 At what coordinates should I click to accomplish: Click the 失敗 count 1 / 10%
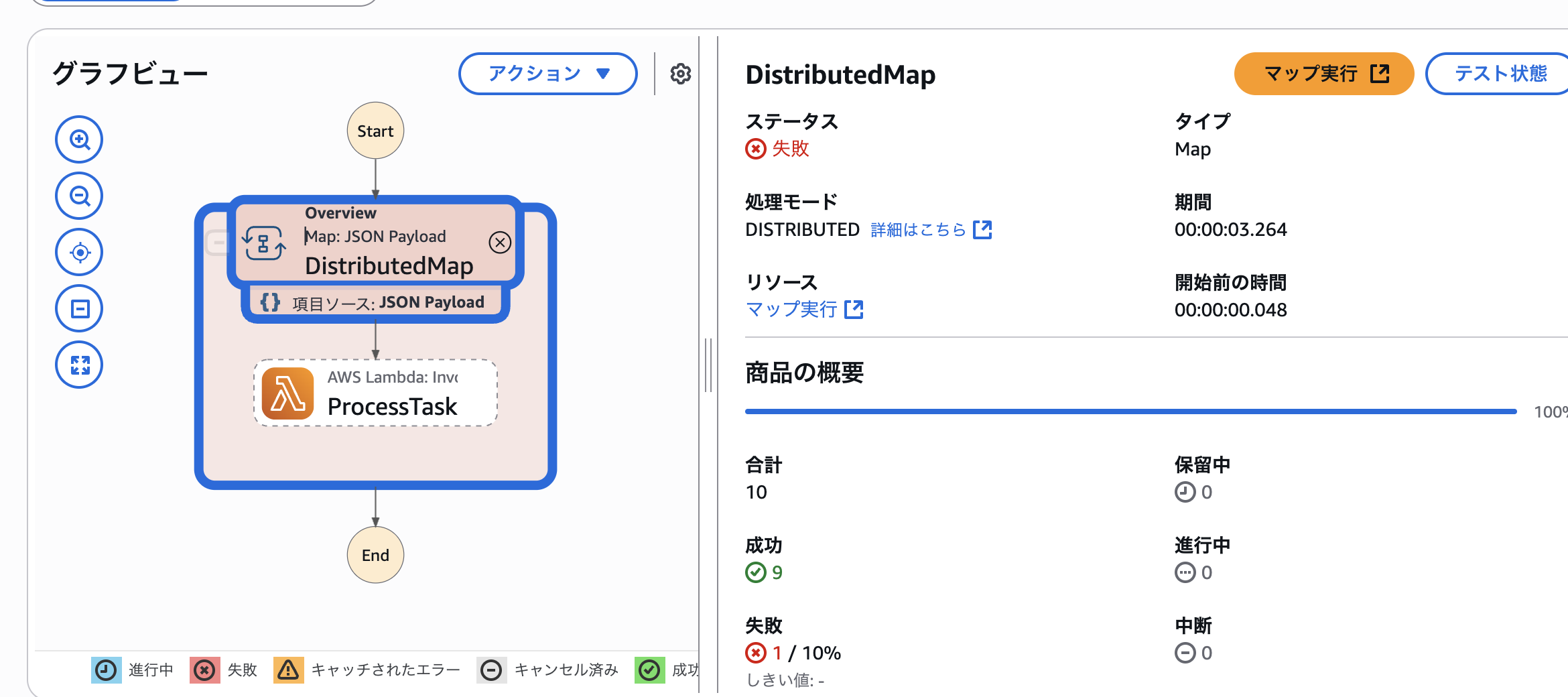click(x=806, y=653)
